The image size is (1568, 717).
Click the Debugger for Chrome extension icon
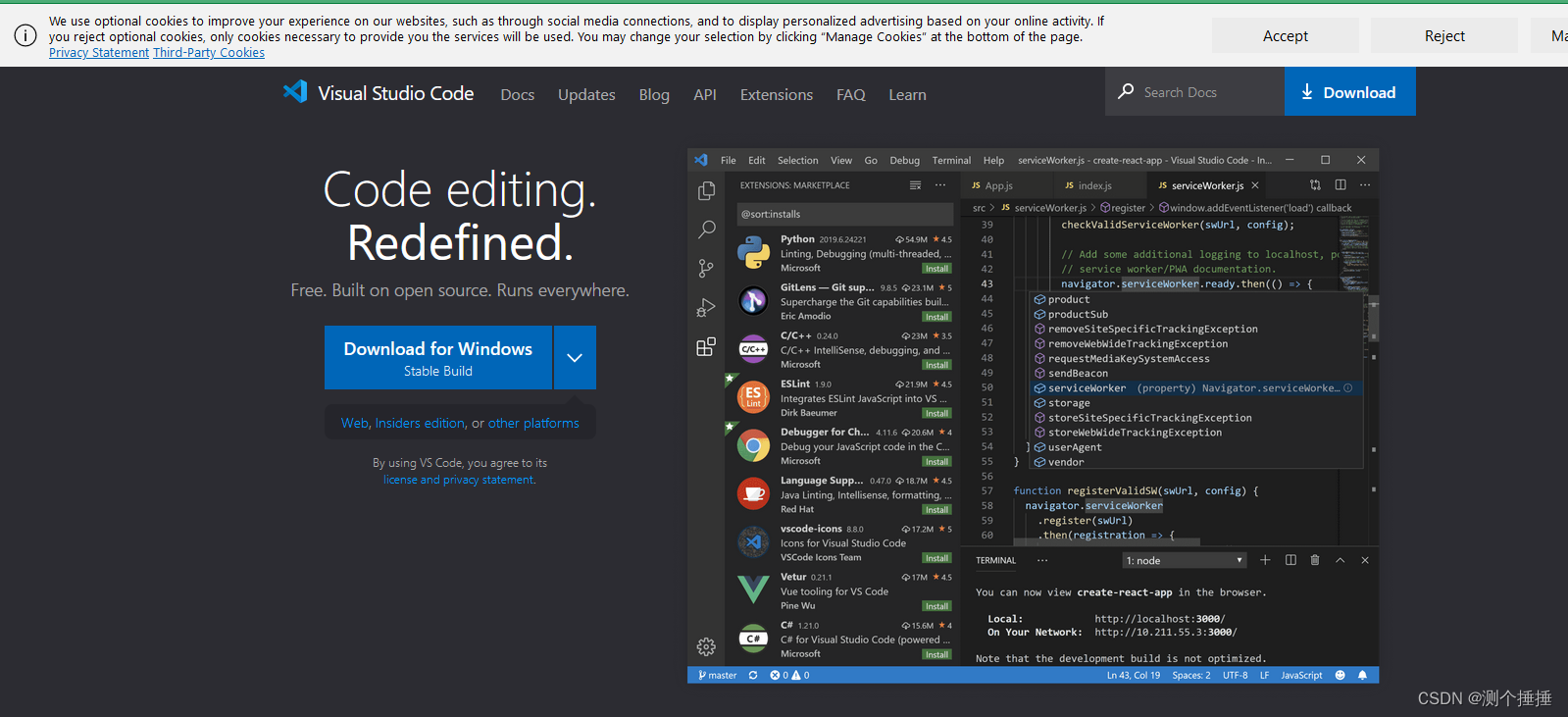(x=753, y=445)
